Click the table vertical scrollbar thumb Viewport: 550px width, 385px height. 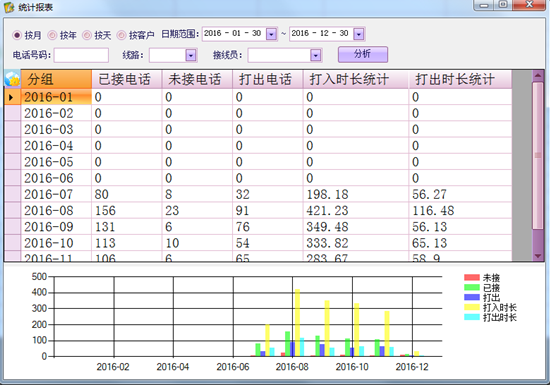point(538,155)
